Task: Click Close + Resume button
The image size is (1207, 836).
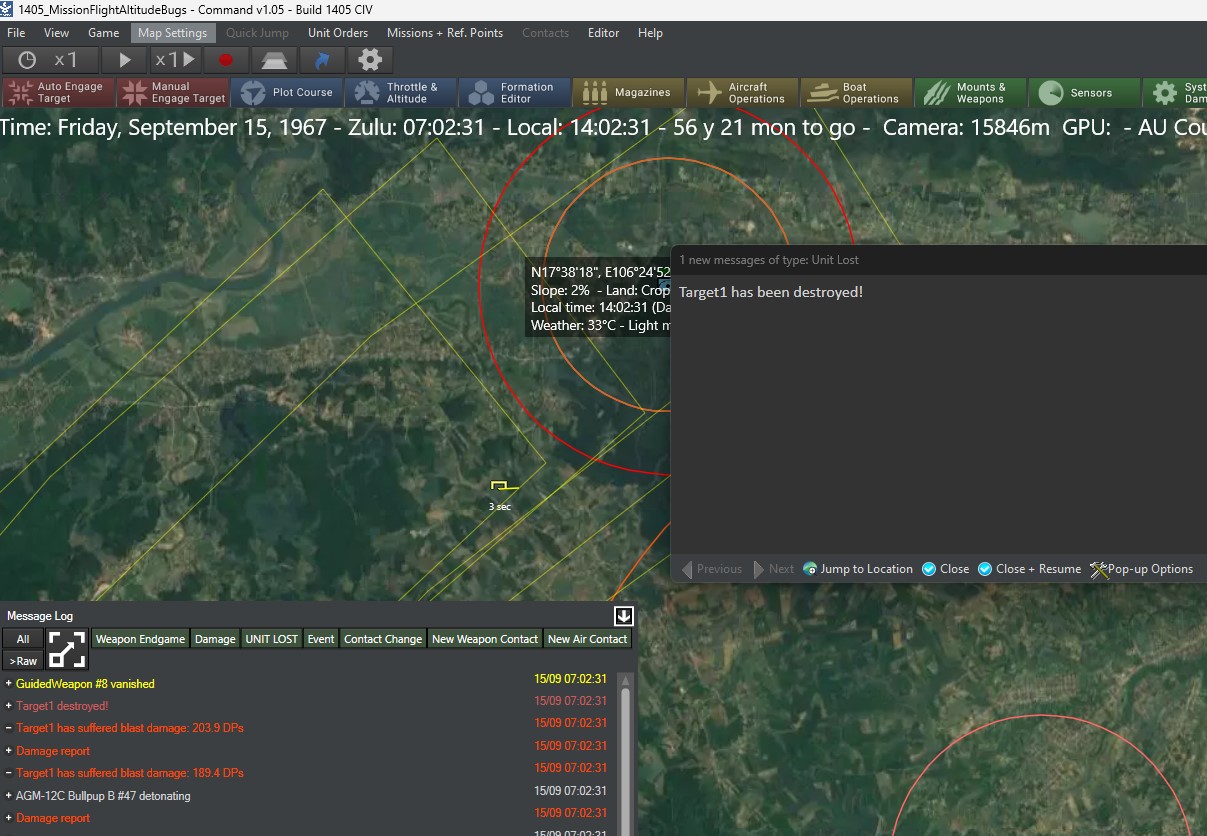Action: [x=1029, y=569]
